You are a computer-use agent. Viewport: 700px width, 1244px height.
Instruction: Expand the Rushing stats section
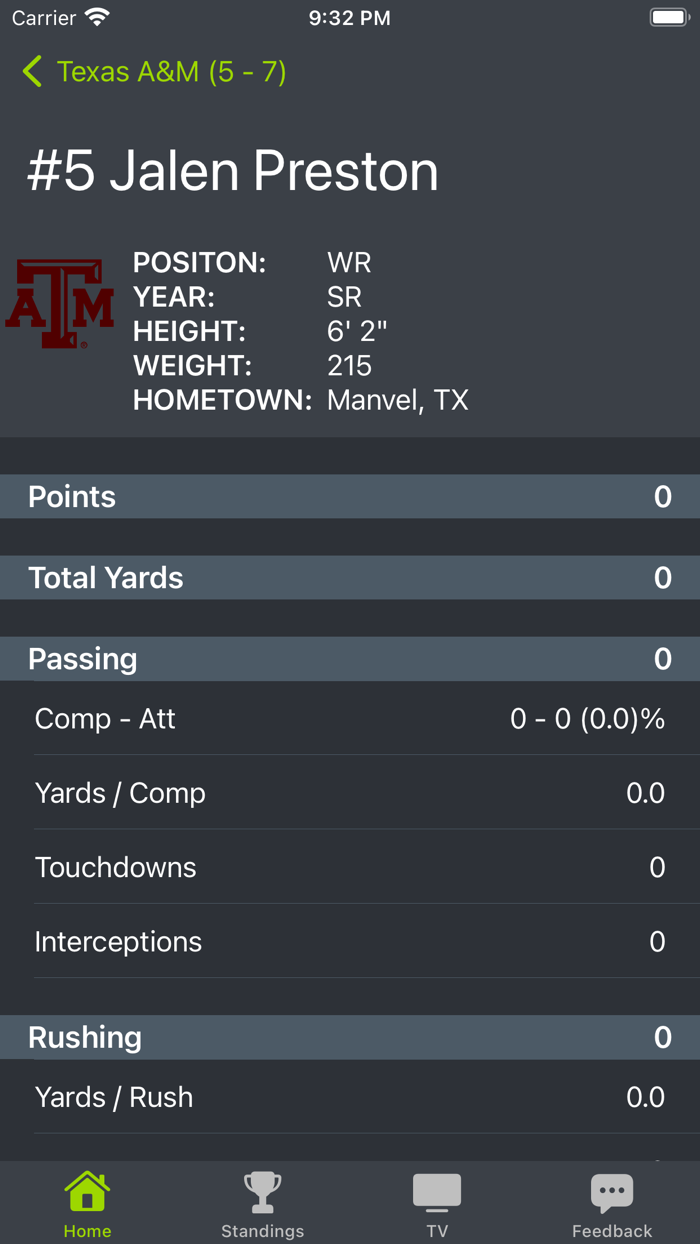point(350,1037)
